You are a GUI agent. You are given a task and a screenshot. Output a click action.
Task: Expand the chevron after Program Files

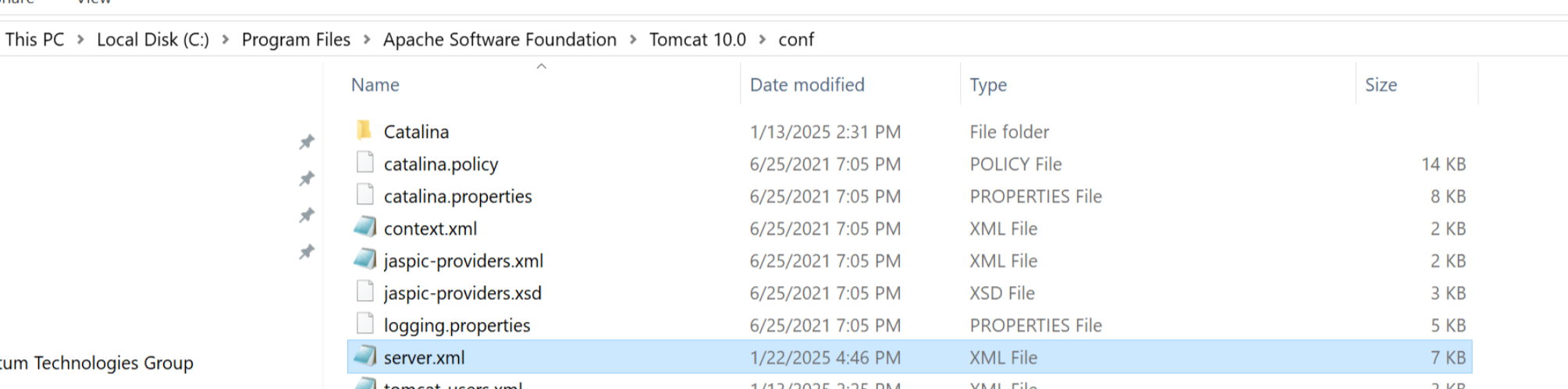[x=367, y=40]
